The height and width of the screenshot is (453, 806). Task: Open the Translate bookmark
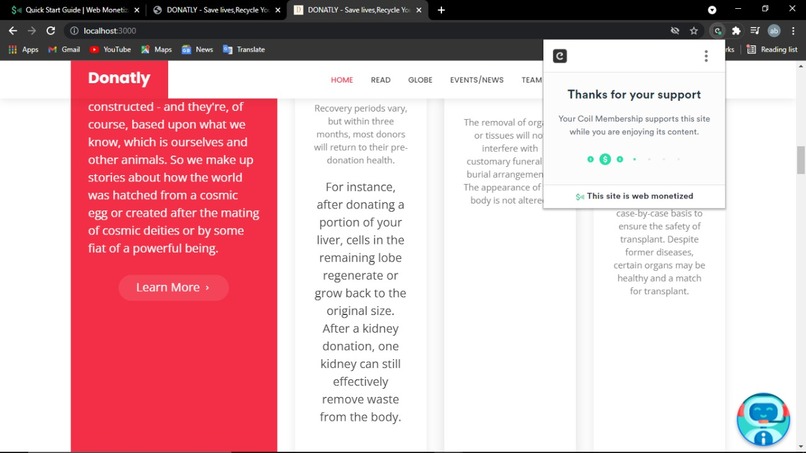tap(244, 49)
